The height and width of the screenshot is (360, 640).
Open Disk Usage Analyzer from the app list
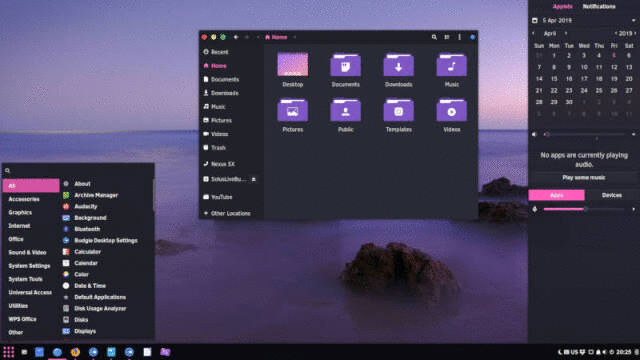point(106,309)
